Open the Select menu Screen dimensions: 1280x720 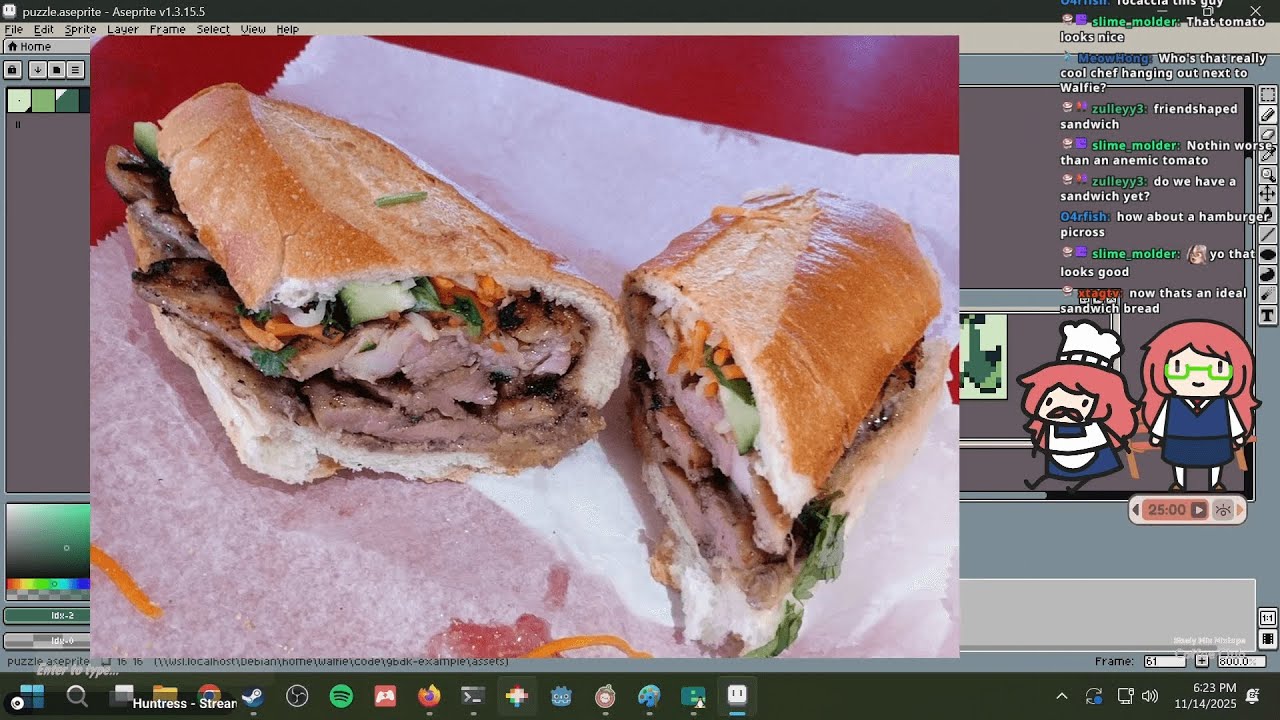pos(213,29)
